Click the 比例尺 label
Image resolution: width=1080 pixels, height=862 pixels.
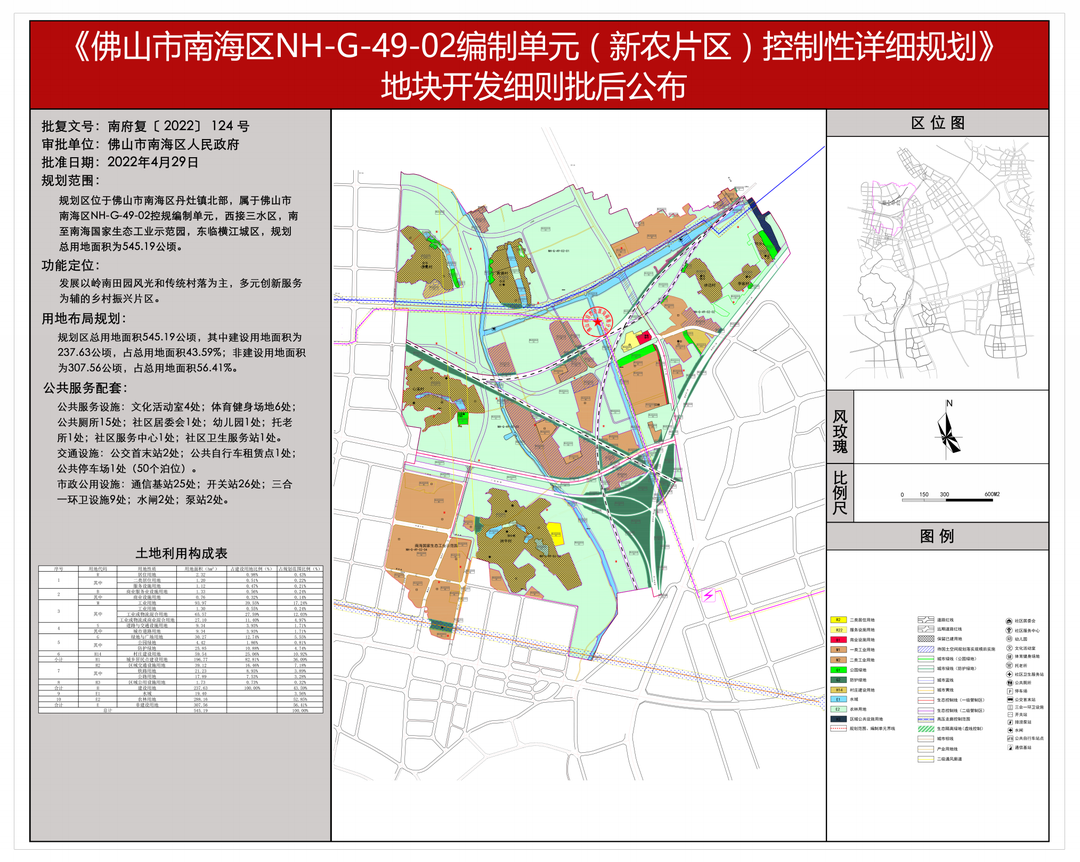click(840, 493)
